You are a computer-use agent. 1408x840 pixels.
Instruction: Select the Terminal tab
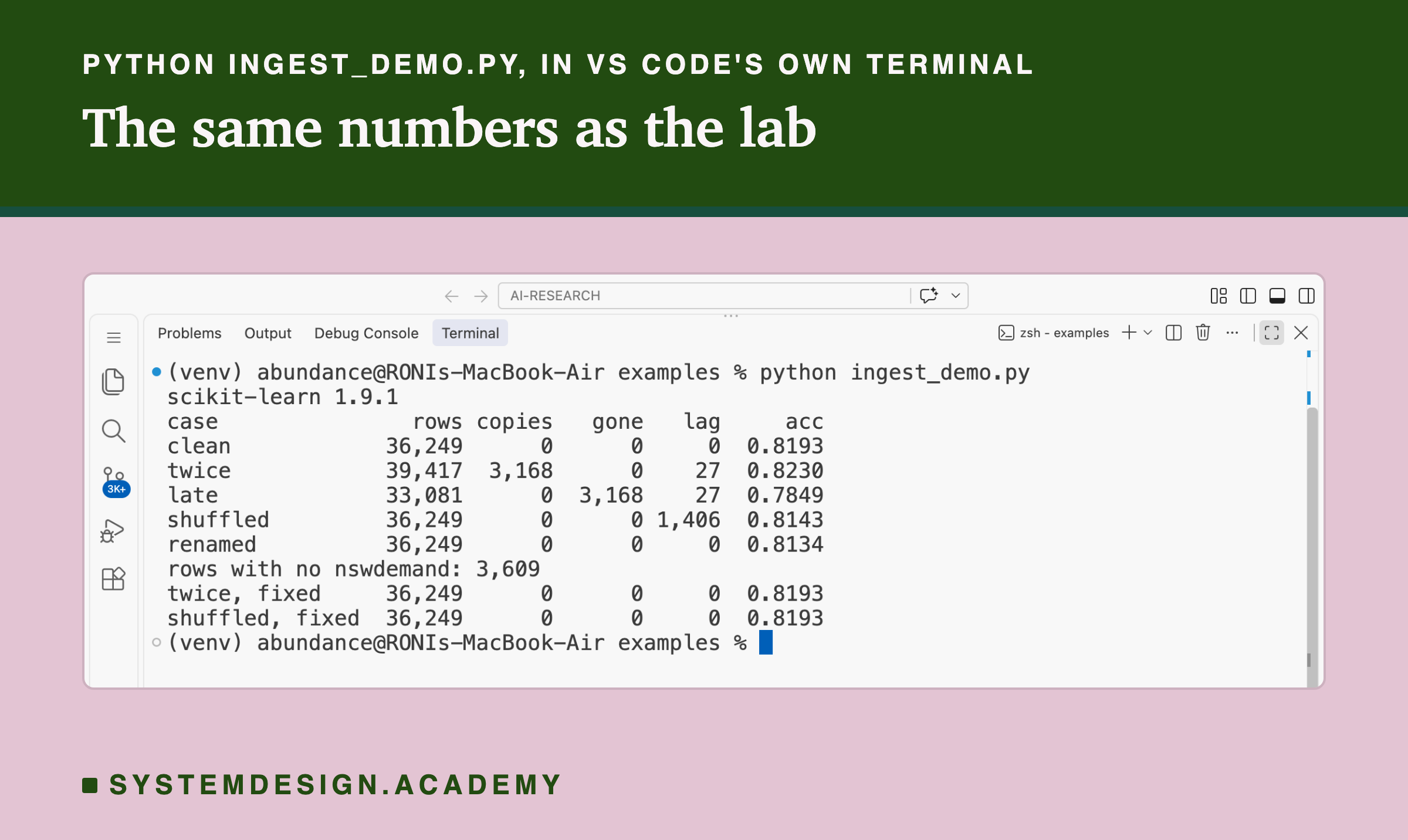(470, 333)
